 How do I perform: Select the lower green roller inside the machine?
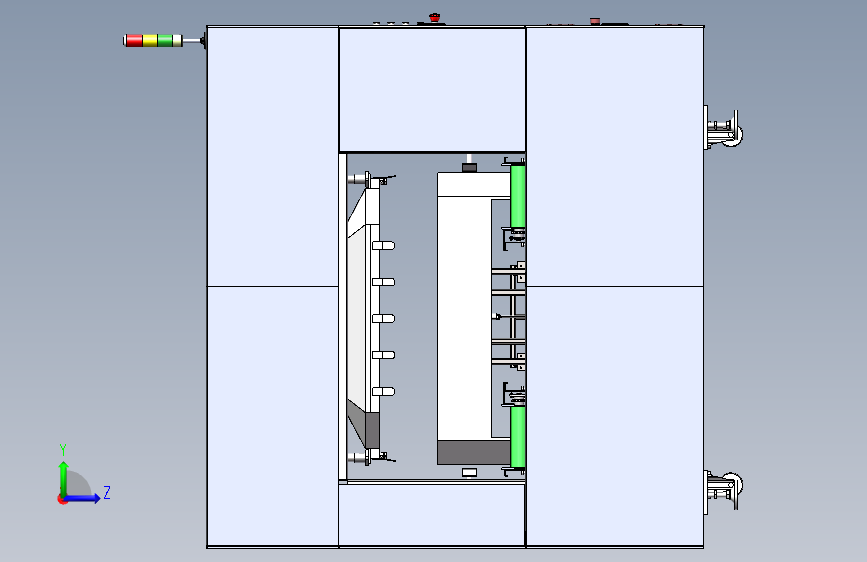pos(518,437)
